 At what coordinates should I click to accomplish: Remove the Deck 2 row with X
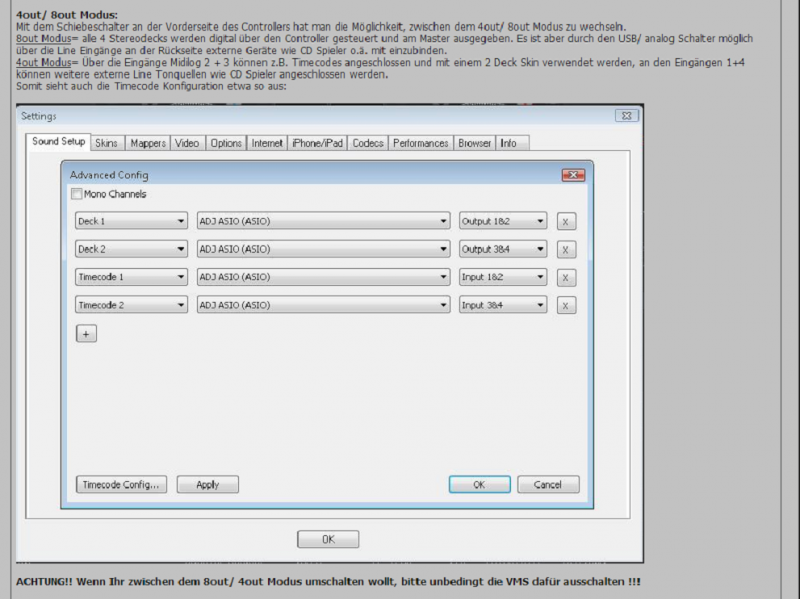(x=566, y=250)
